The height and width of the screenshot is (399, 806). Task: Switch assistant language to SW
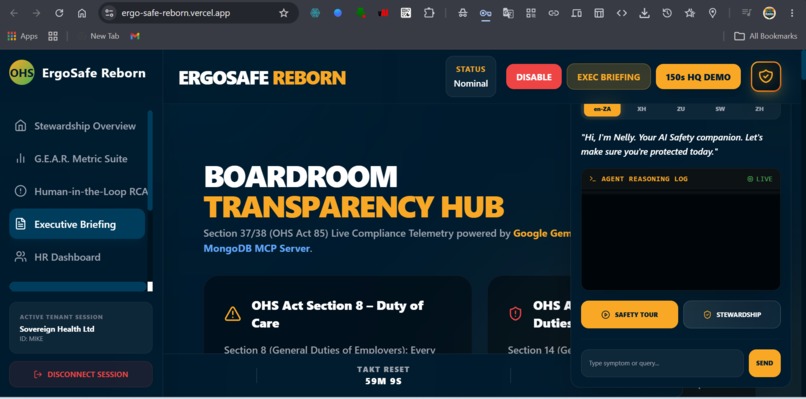tap(720, 109)
